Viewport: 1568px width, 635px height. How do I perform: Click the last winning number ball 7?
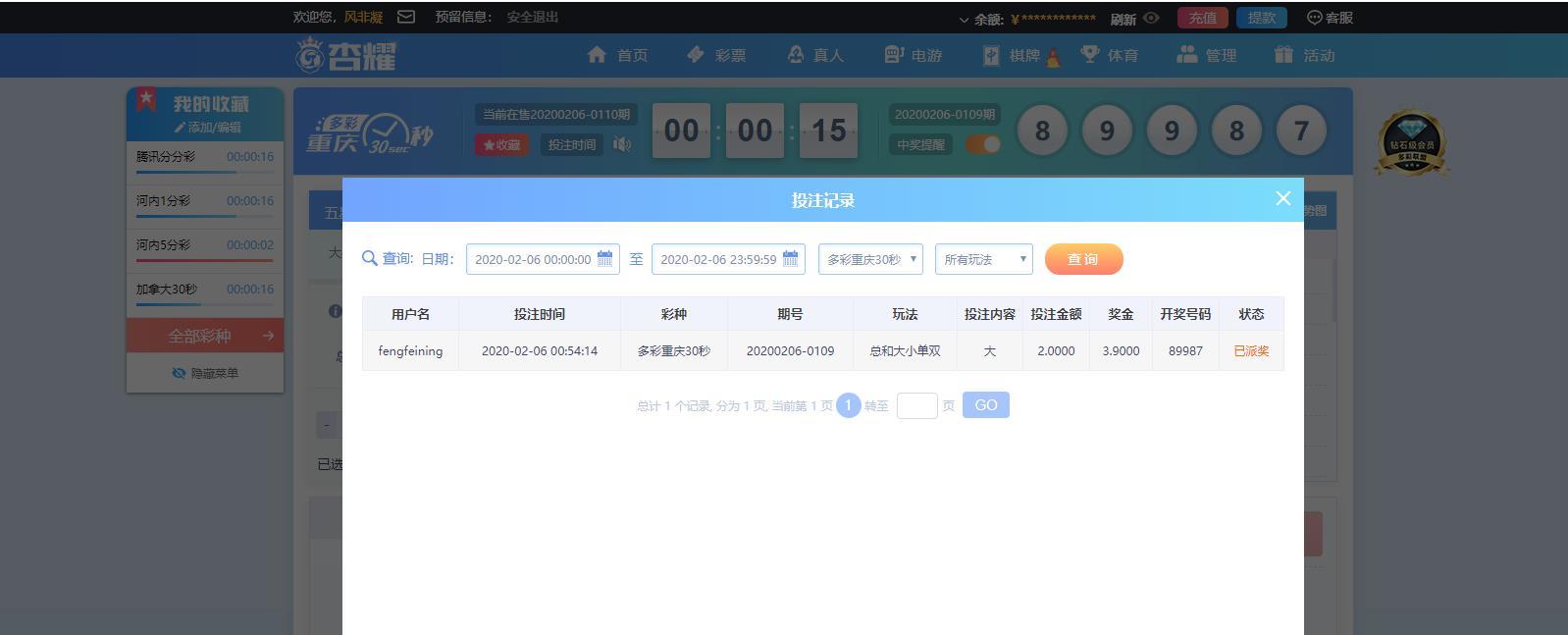click(x=1301, y=131)
